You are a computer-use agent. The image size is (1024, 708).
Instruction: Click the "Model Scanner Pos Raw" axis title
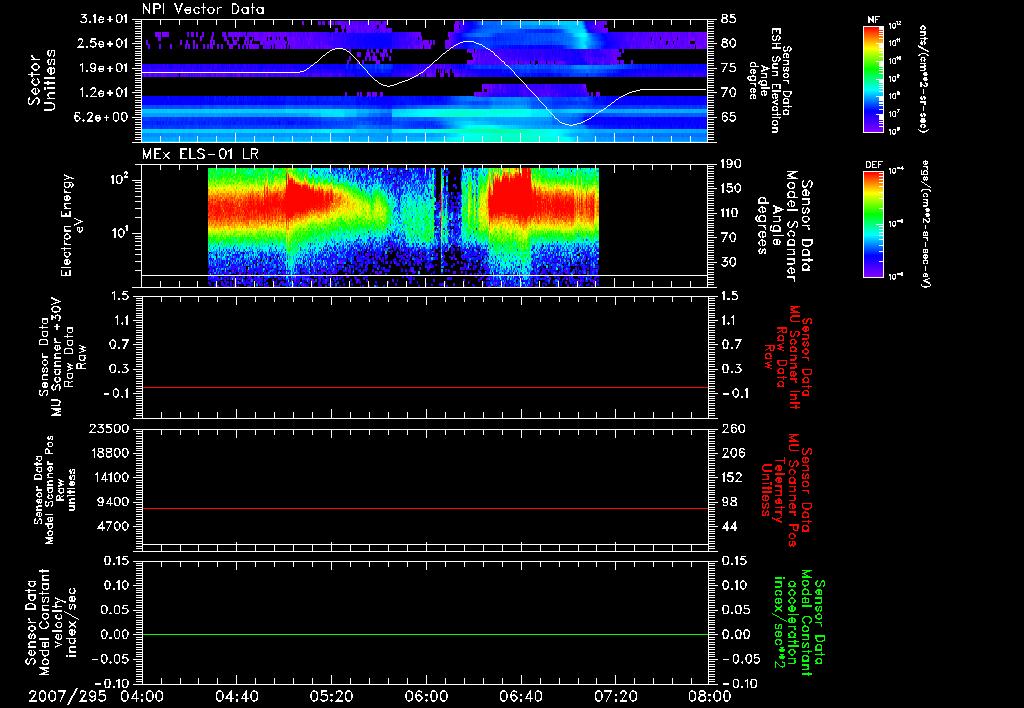point(55,490)
